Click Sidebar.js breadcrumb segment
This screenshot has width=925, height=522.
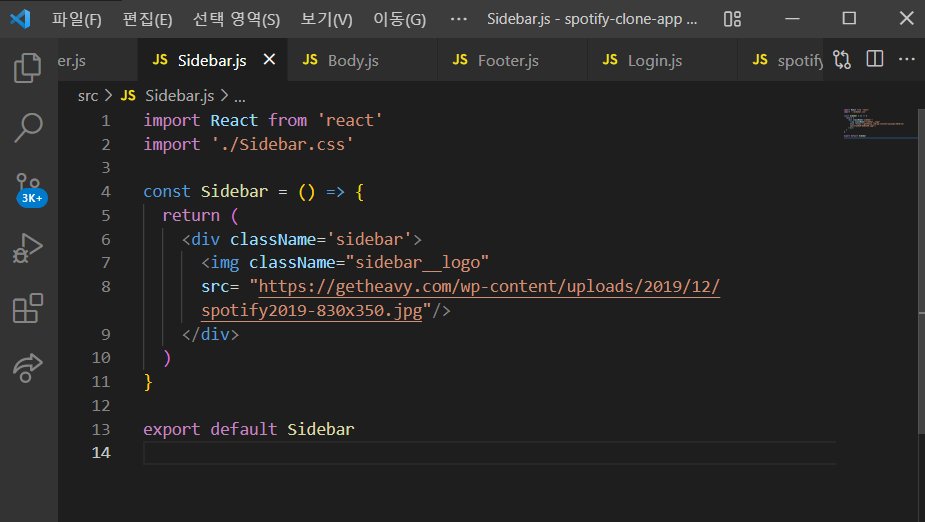(x=179, y=96)
